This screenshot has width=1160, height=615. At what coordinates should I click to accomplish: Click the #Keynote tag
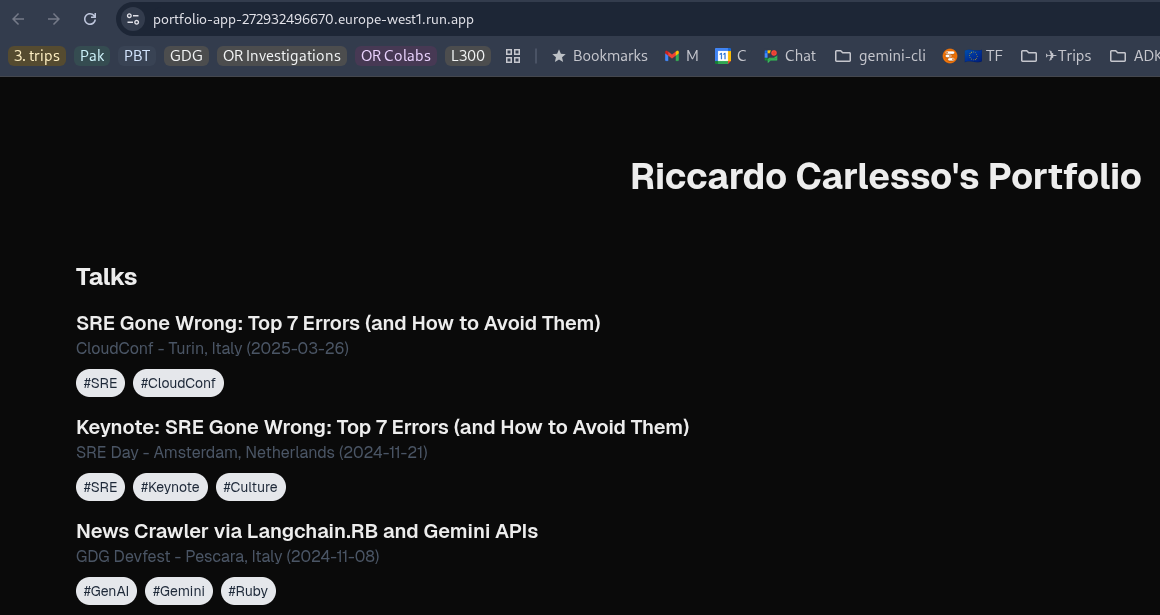170,487
